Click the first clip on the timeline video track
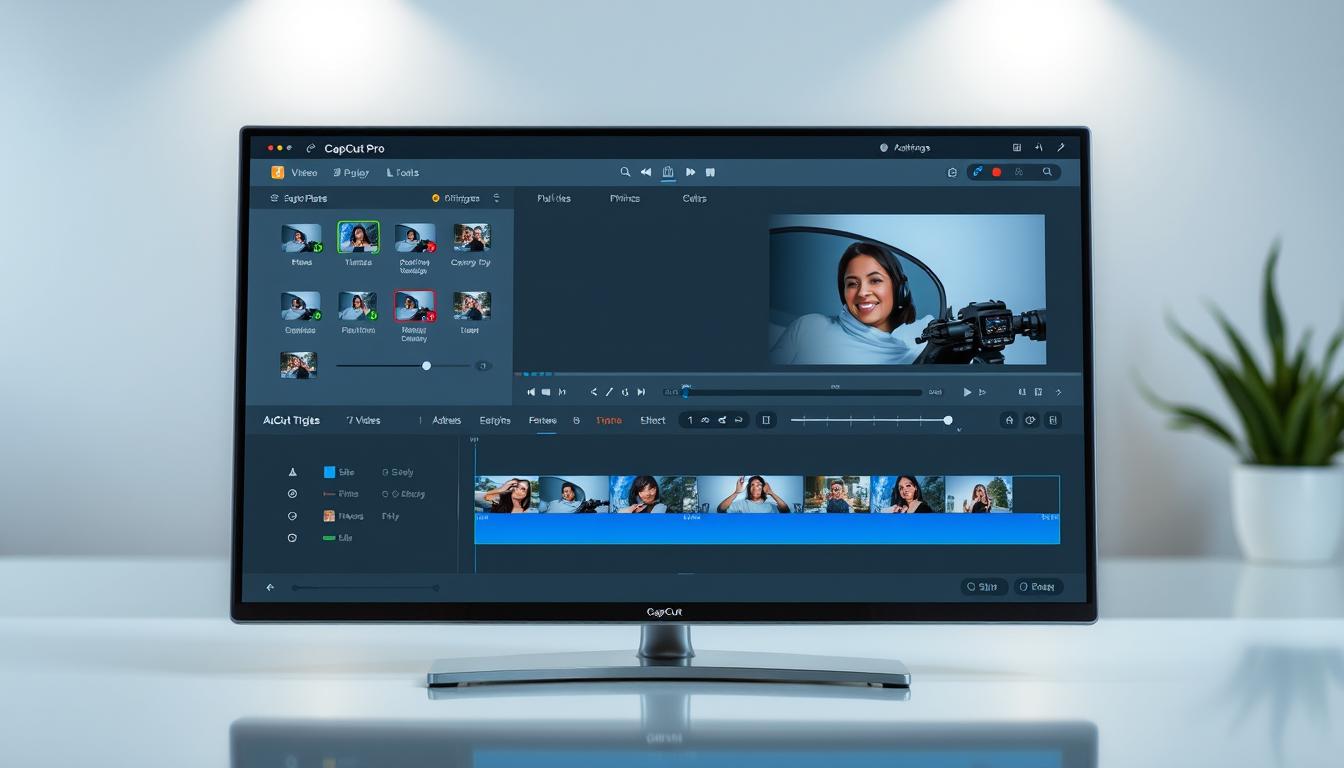The width and height of the screenshot is (1344, 768). [x=507, y=494]
